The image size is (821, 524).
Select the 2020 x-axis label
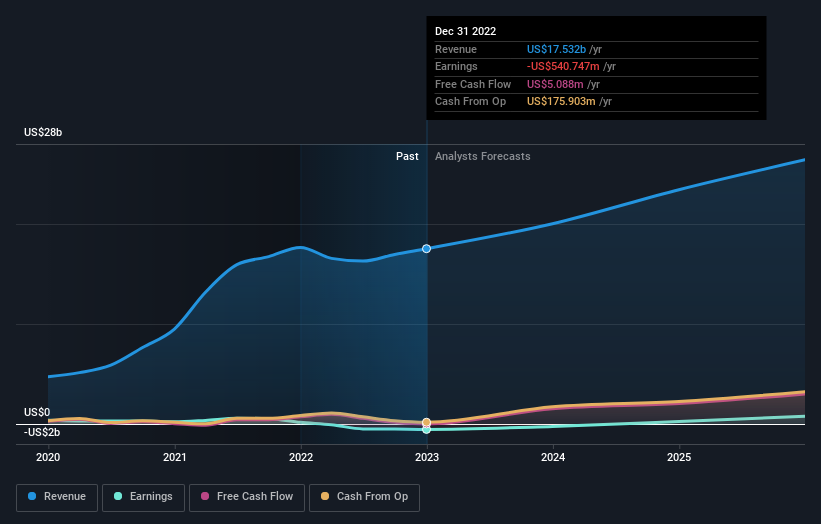(48, 458)
